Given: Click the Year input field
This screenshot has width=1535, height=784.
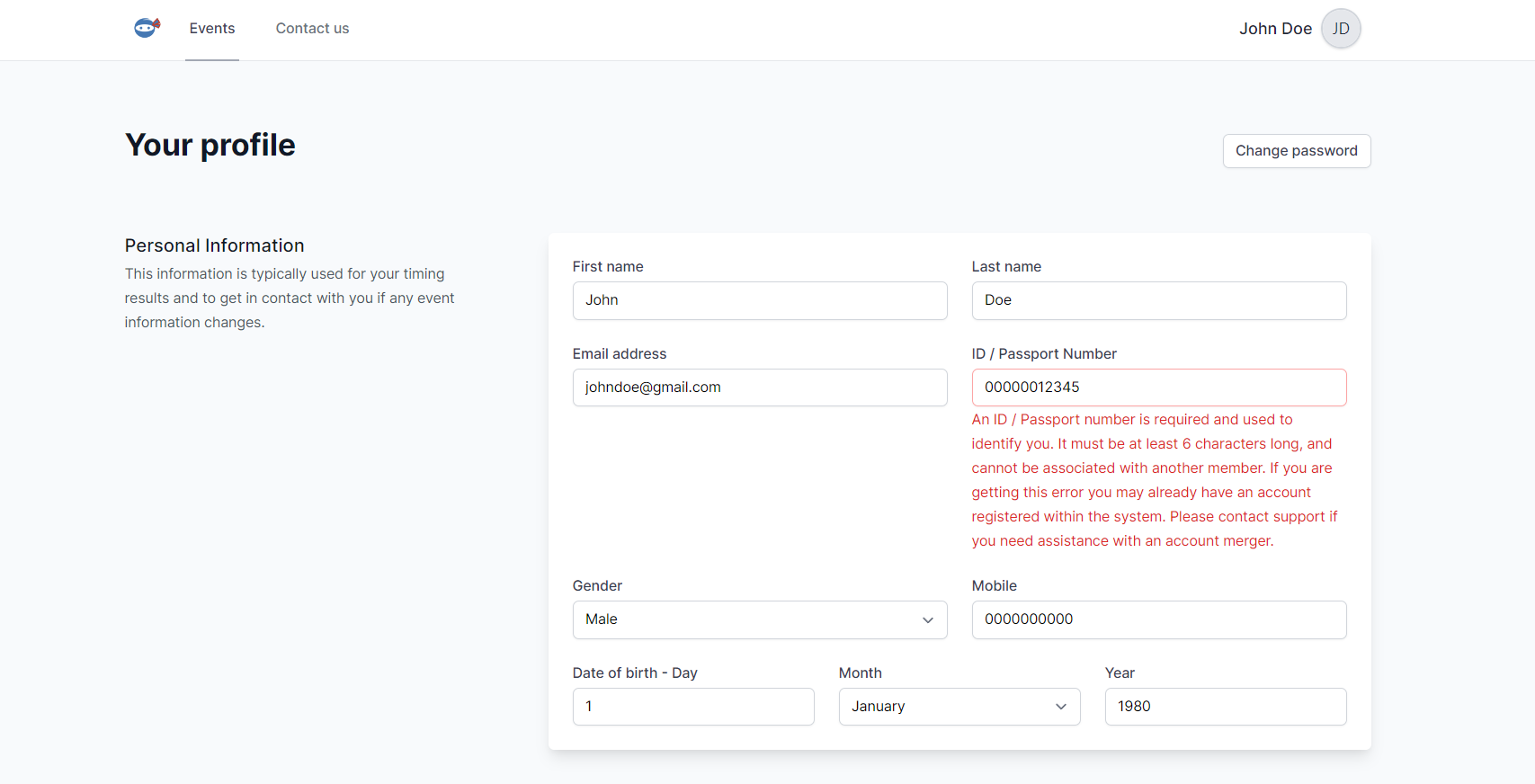Looking at the screenshot, I should (1225, 707).
